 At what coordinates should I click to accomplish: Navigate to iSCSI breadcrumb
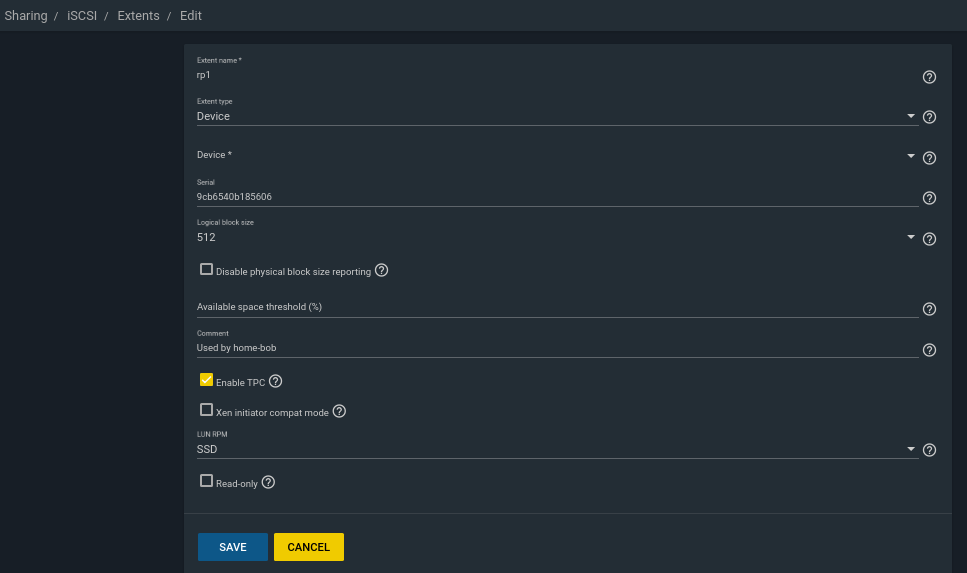point(82,15)
